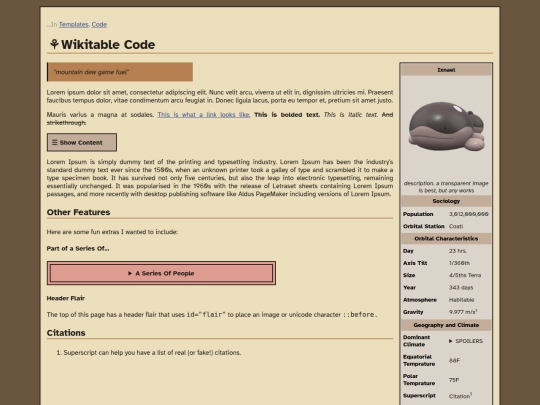Screen dimensions: 540x405
Task: Click the flair icon beside Wikitable Code
Action: (54, 44)
